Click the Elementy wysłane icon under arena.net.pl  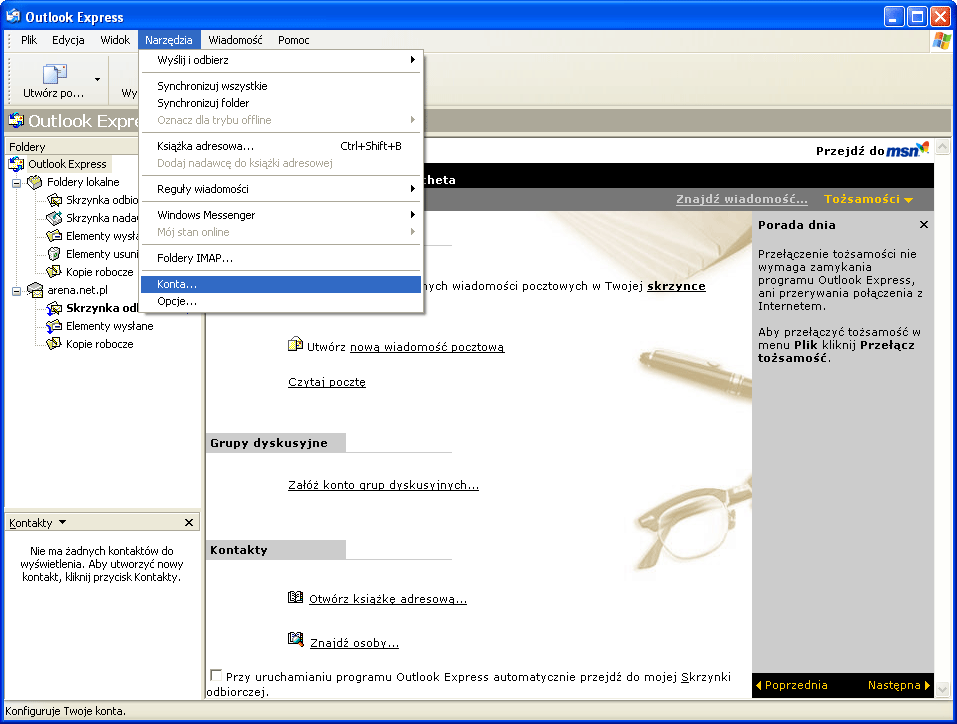(x=54, y=326)
